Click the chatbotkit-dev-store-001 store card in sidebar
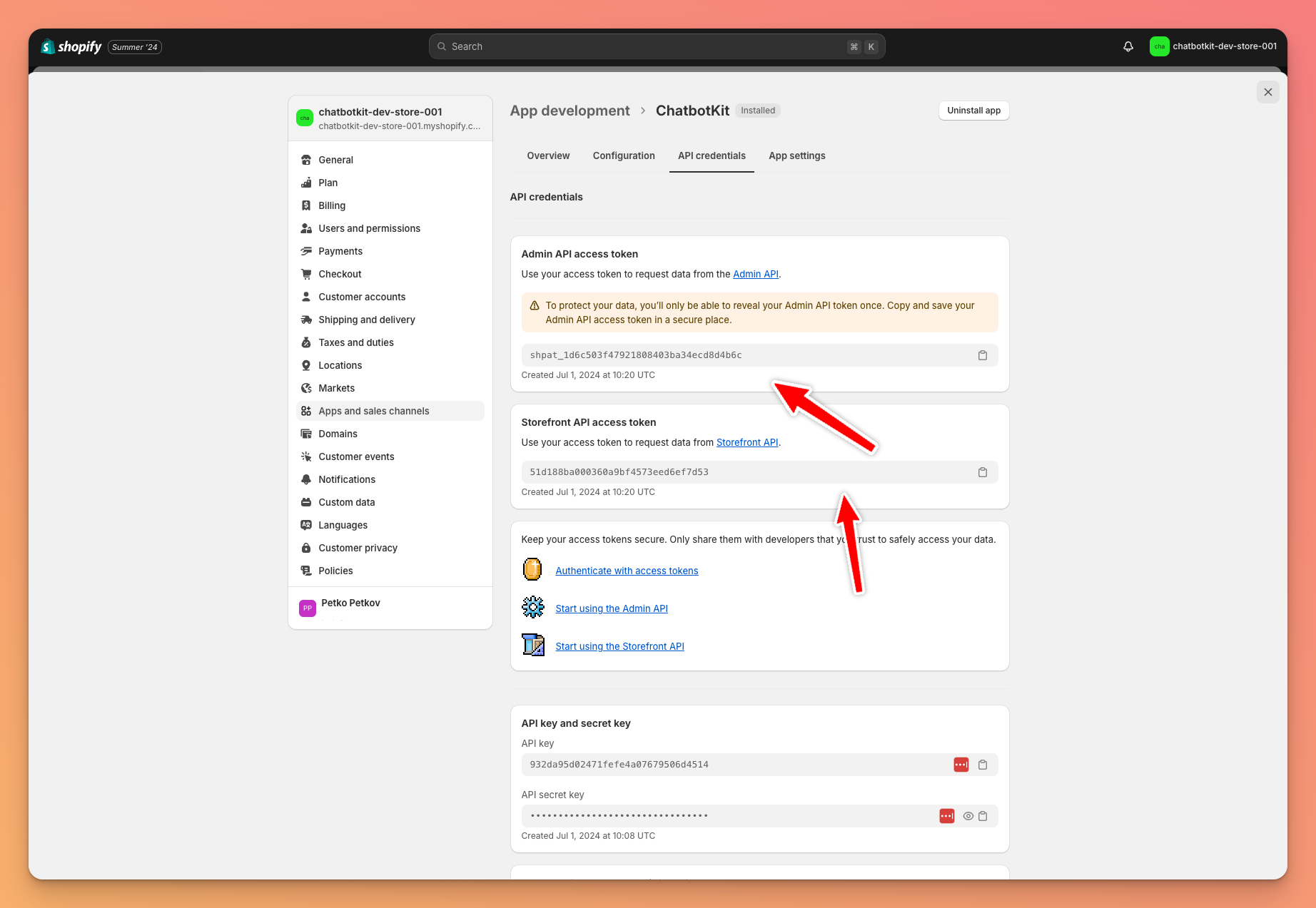 [x=390, y=118]
